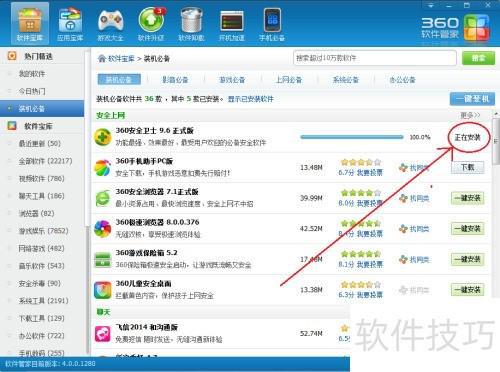Image resolution: width=500 pixels, height=372 pixels.
Task: Click the 热门精选 sidebar header icon
Action: click(12, 56)
